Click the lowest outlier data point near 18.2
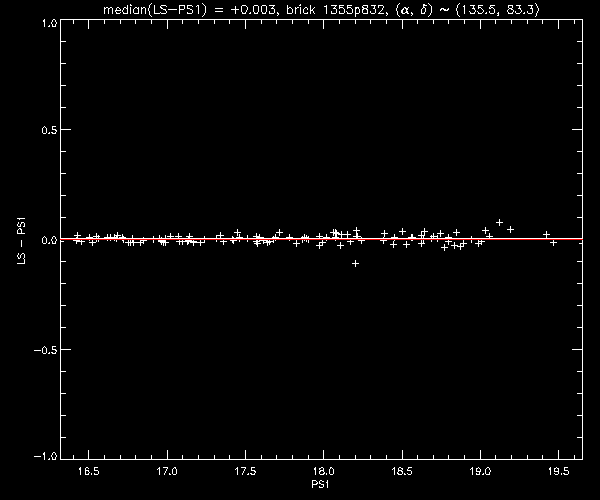 355,264
